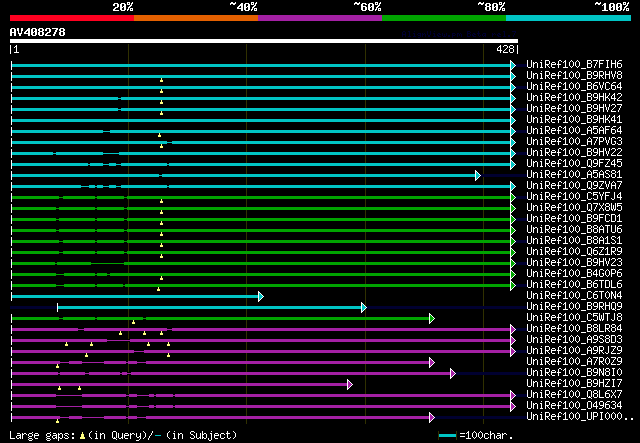
Task: Click the purple alignment bar of B9HZI7
Action: [180, 385]
